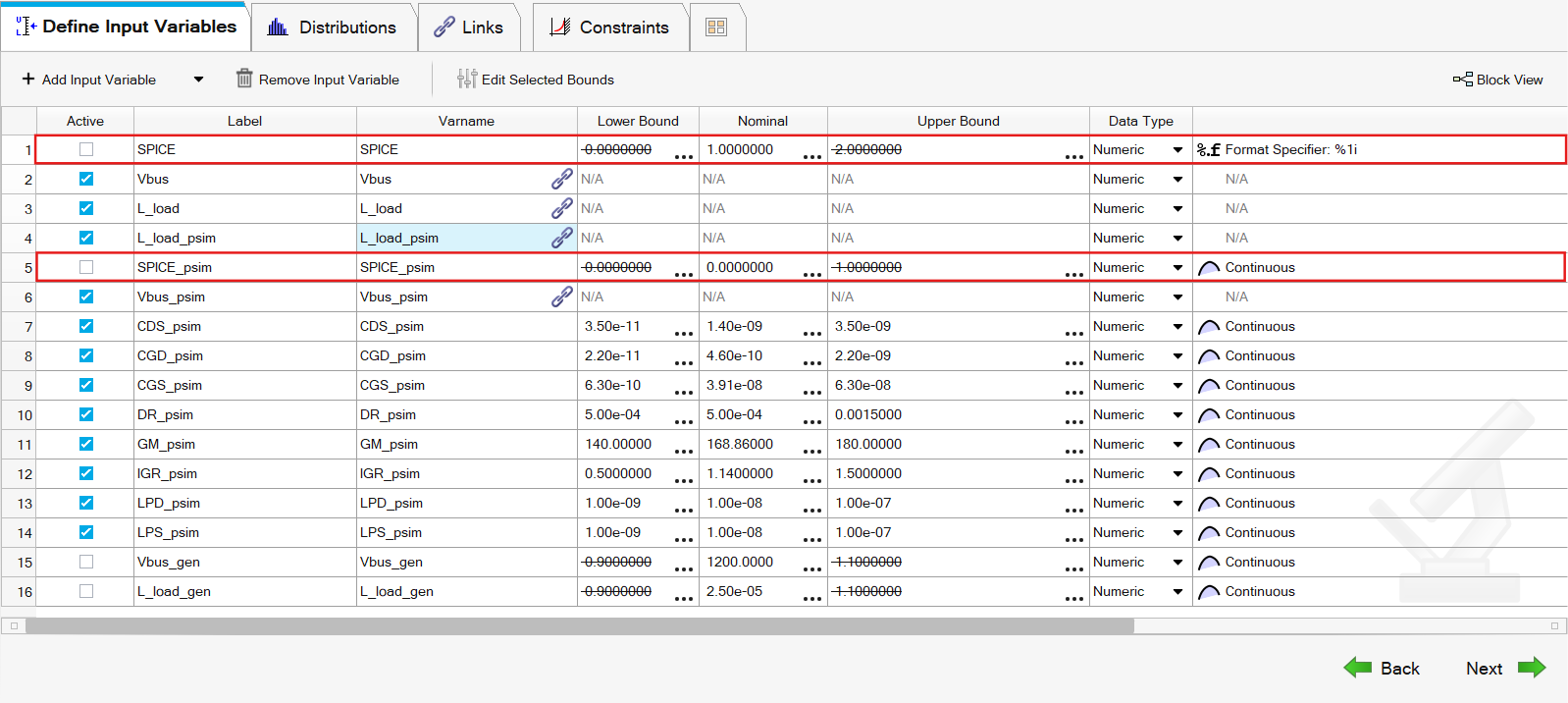1568x703 pixels.
Task: Click Add Input Variable button
Action: [89, 80]
